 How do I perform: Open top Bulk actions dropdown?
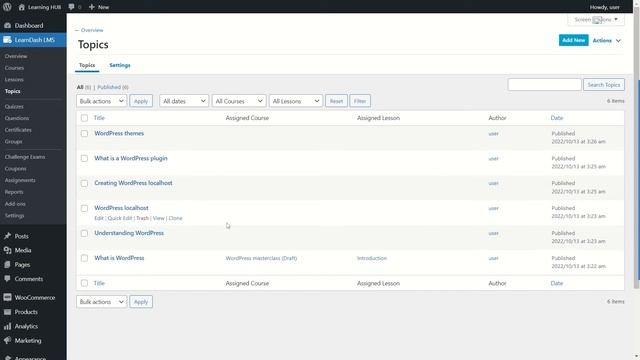pyautogui.click(x=101, y=101)
